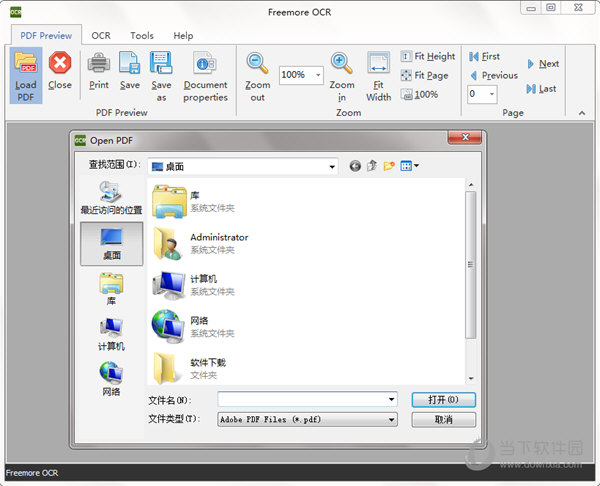This screenshot has height=486, width=600.
Task: Select the 软件下载 folder in the list
Action: coord(189,368)
